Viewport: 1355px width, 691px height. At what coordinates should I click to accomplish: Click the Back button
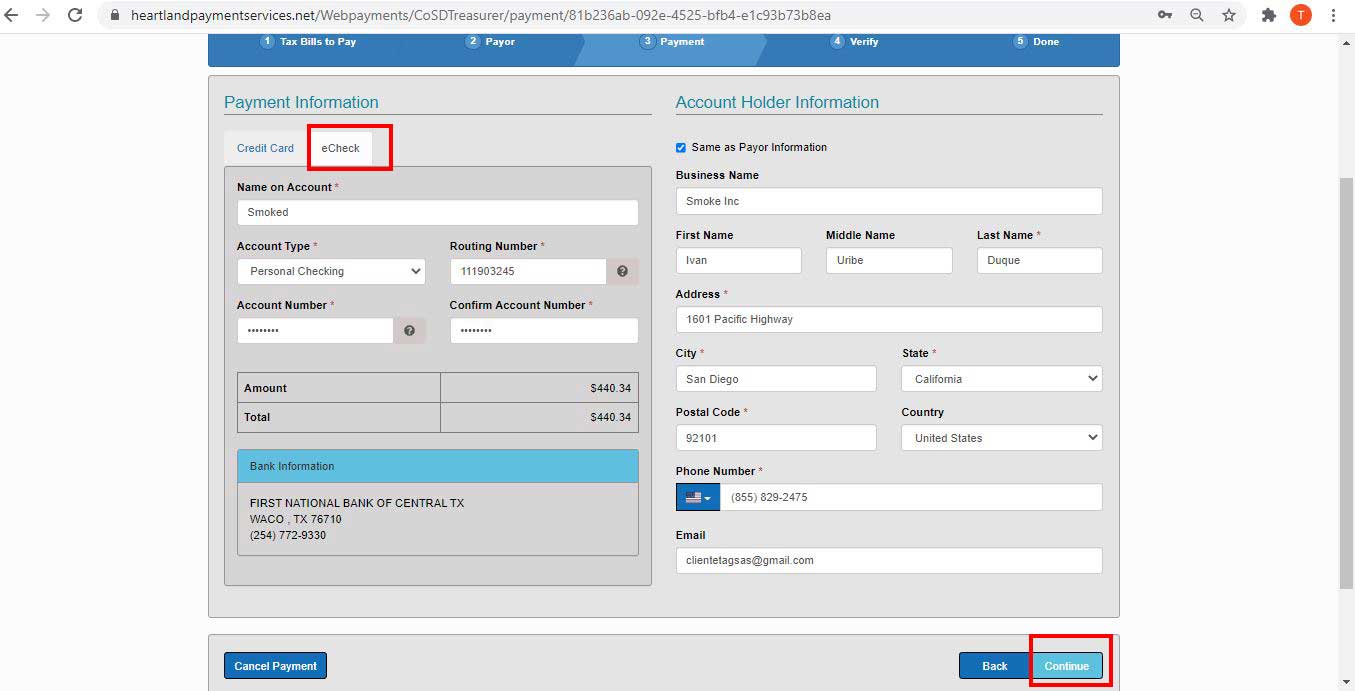coord(994,666)
